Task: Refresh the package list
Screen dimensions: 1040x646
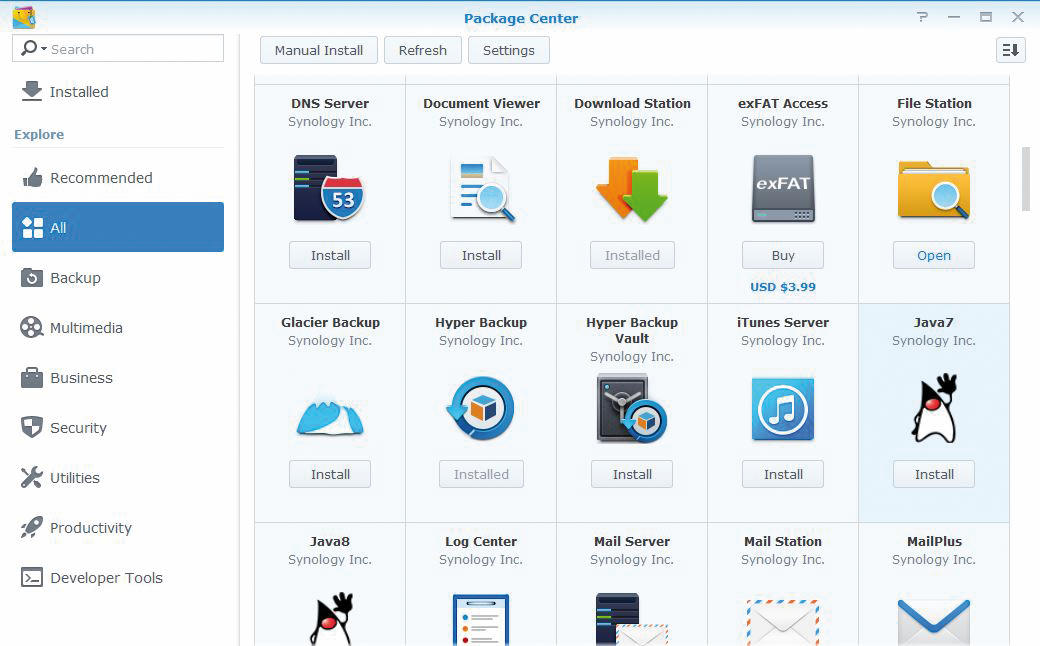Action: tap(422, 50)
